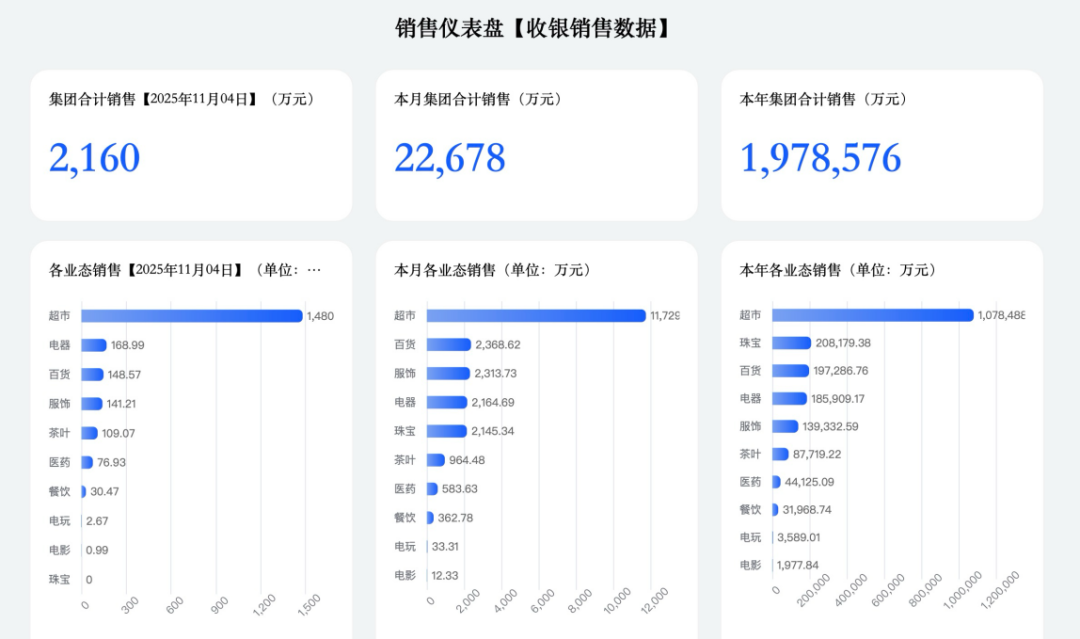This screenshot has height=639, width=1080.
Task: Click the 电玩 value 2.67 in daily chart
Action: (x=97, y=521)
